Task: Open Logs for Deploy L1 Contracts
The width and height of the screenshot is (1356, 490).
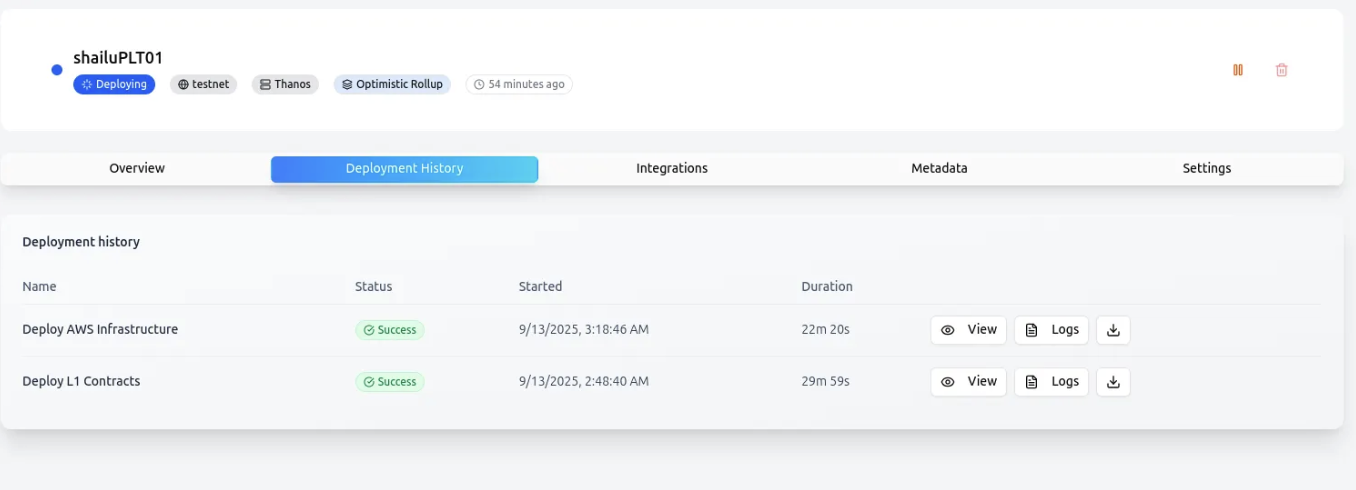Action: 1051,382
